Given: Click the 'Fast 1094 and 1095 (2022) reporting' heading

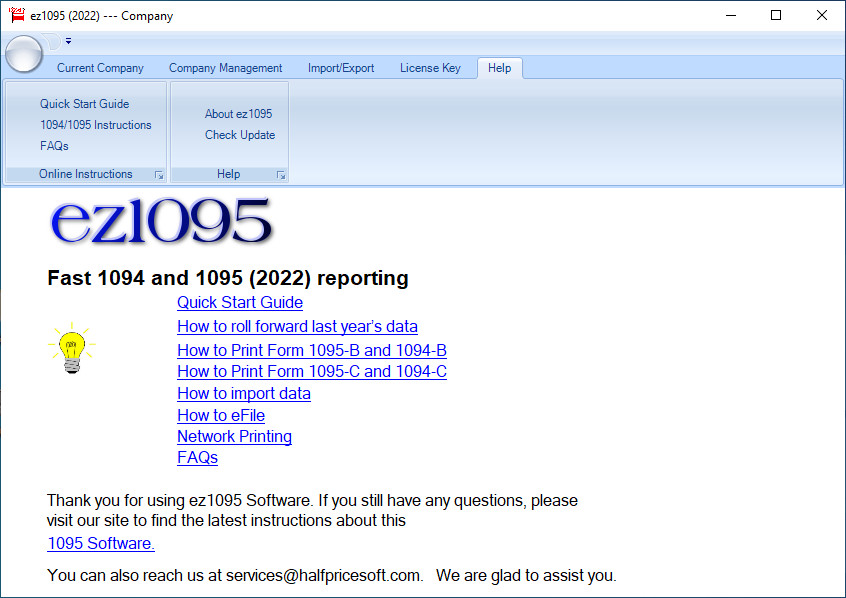Looking at the screenshot, I should tap(228, 278).
